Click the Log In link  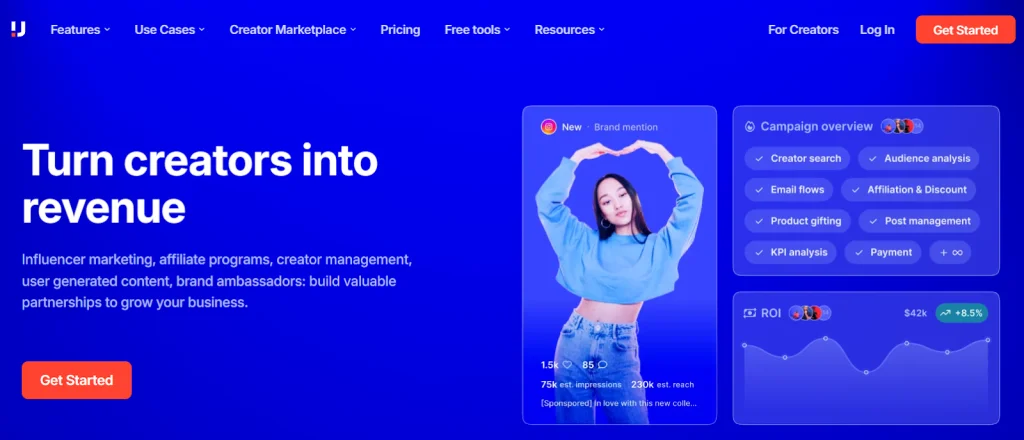point(877,30)
